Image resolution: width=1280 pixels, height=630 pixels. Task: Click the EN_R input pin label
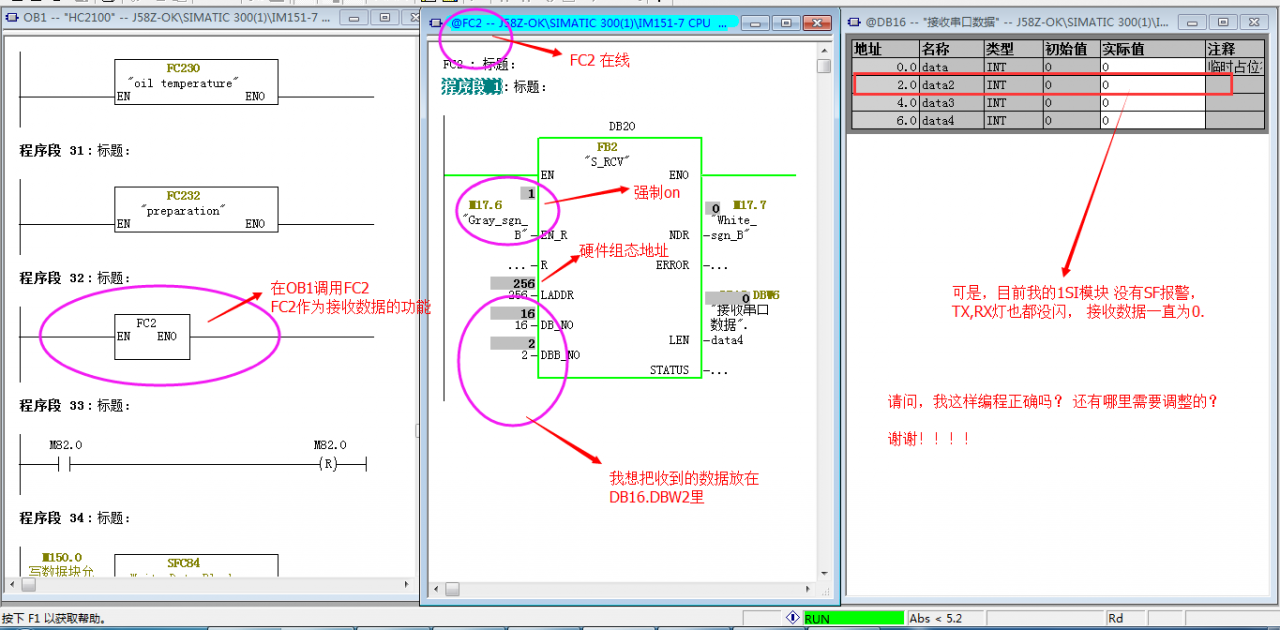(555, 235)
